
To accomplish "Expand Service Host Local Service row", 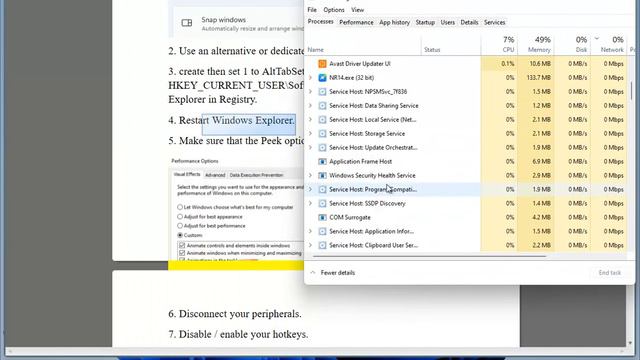I will [310, 120].
